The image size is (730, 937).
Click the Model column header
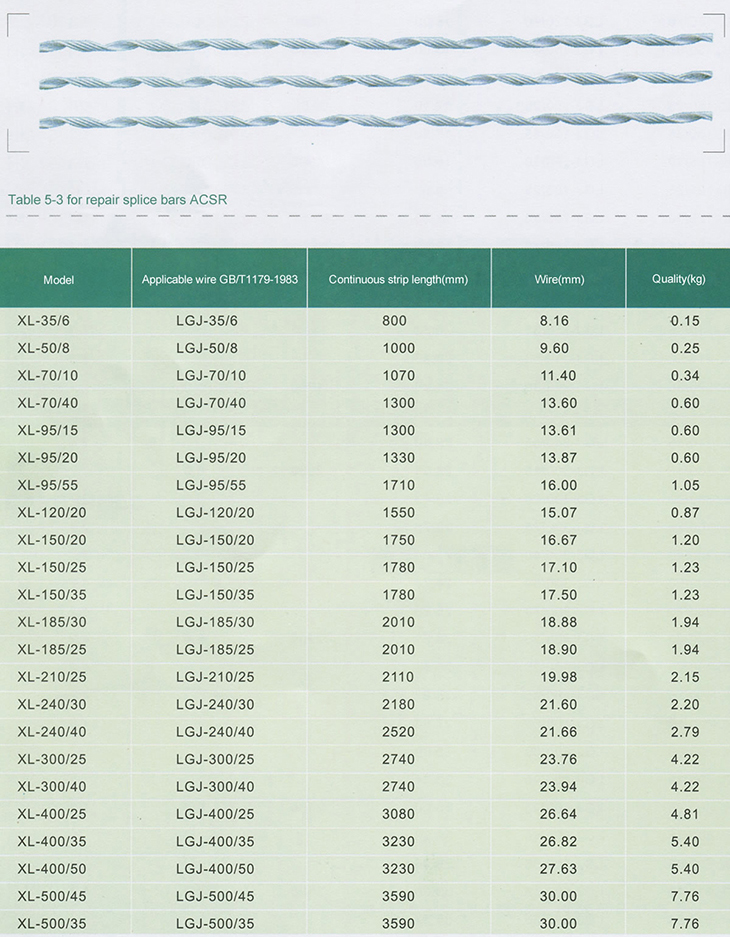pos(59,280)
